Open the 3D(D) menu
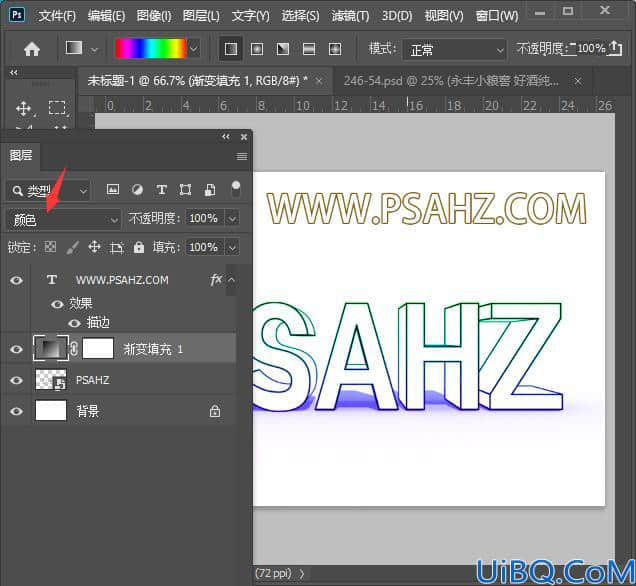This screenshot has width=636, height=586. (x=397, y=16)
